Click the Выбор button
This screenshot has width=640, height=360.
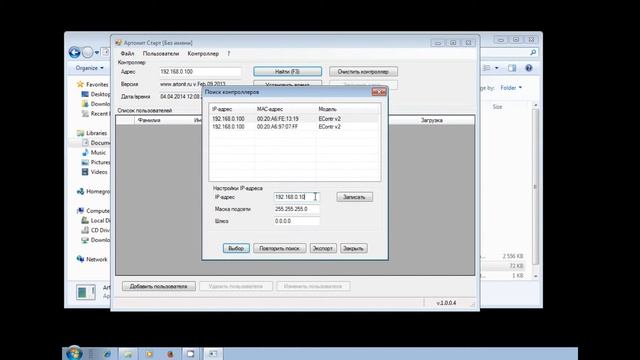coord(236,248)
